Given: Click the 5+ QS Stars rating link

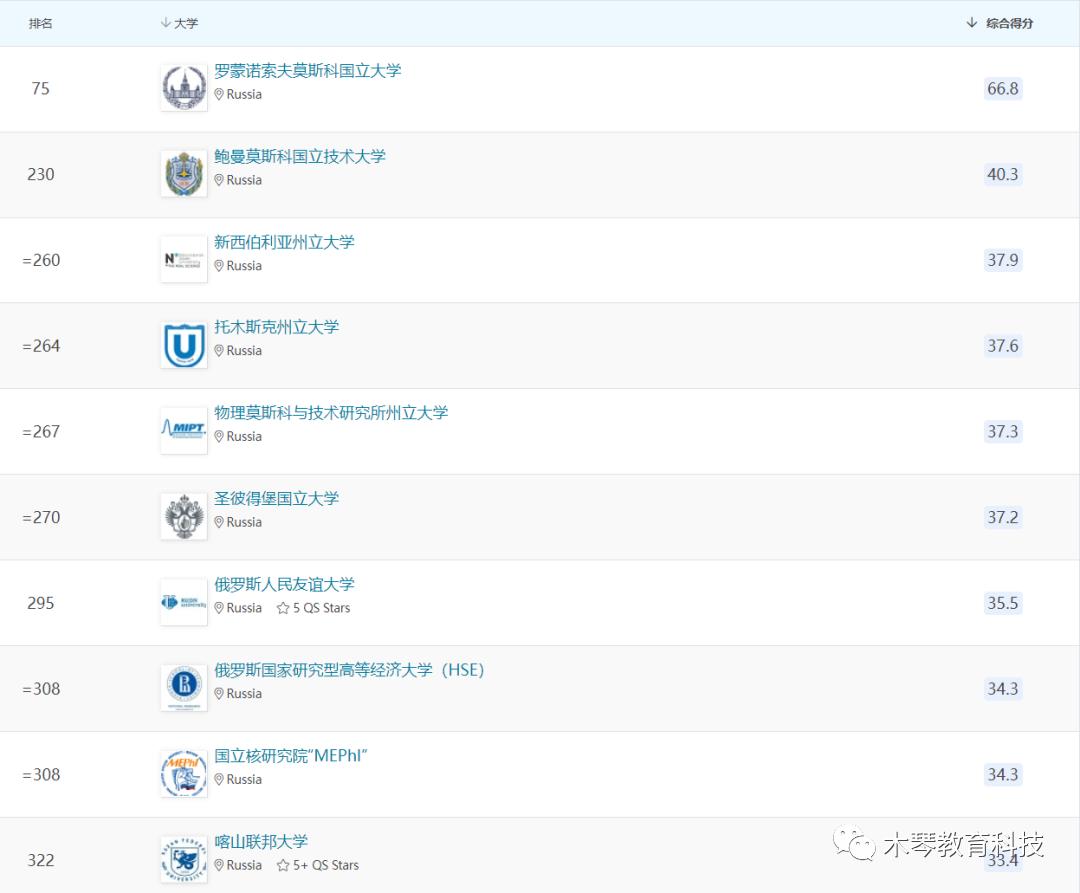Looking at the screenshot, I should tap(318, 865).
